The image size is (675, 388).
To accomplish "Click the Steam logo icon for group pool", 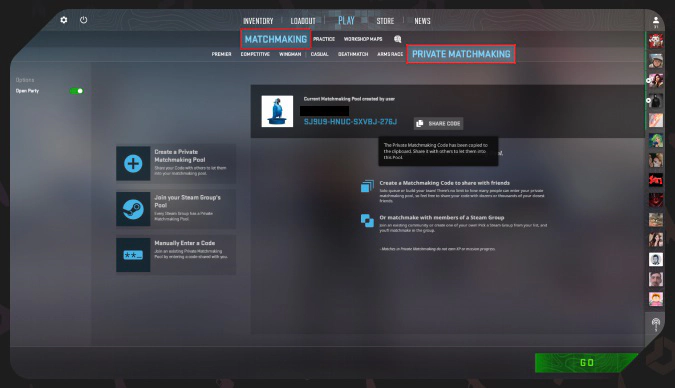I will (133, 209).
